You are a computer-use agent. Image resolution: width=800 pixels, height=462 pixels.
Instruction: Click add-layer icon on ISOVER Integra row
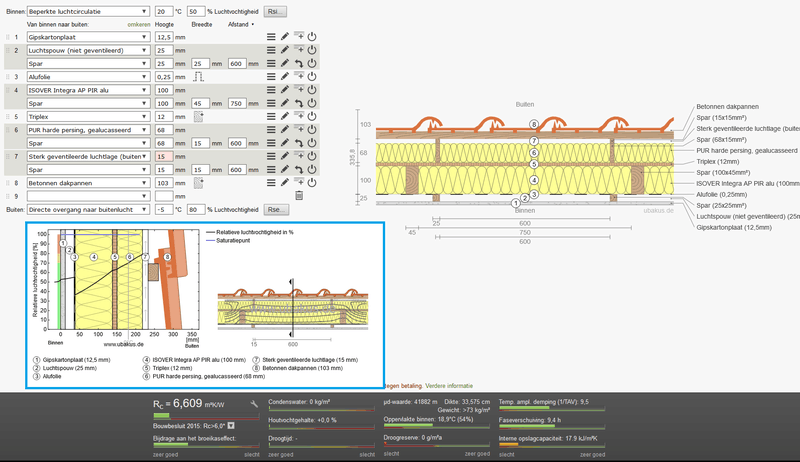298,90
